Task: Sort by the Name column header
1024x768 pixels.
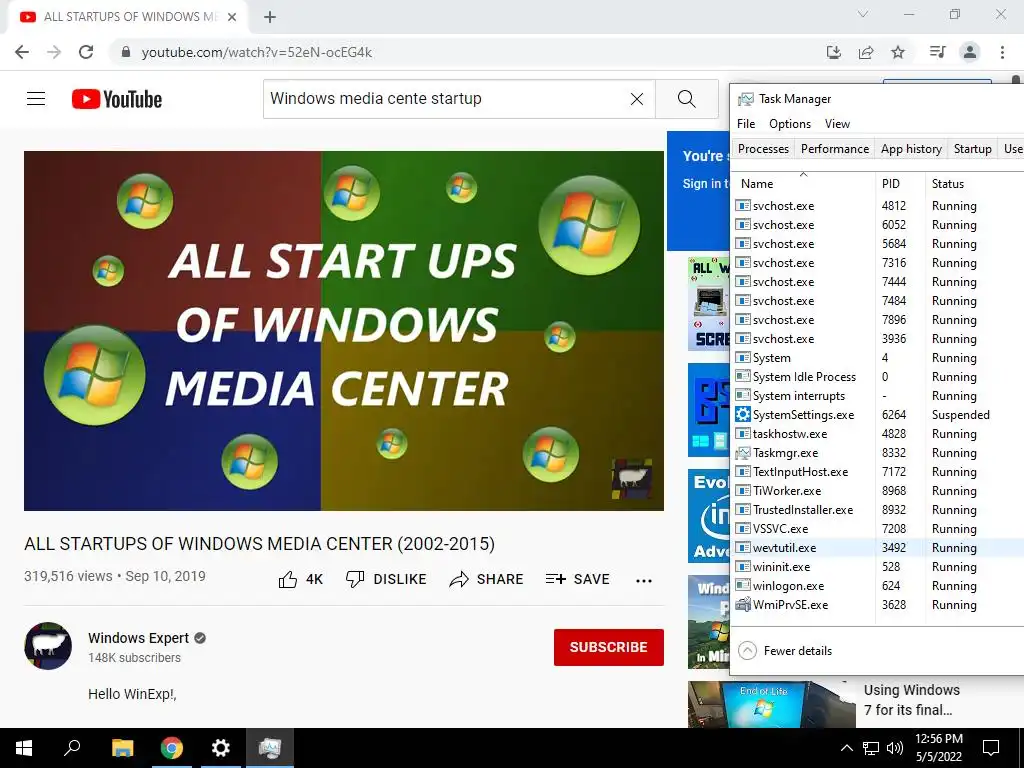Action: 803,184
